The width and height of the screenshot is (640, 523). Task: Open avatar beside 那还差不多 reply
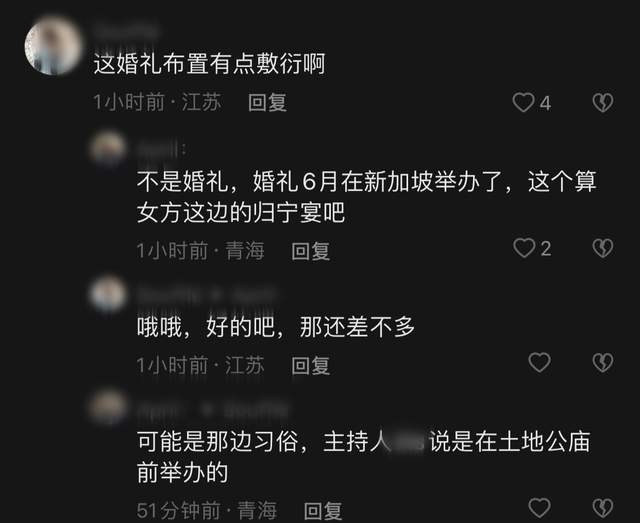click(108, 294)
